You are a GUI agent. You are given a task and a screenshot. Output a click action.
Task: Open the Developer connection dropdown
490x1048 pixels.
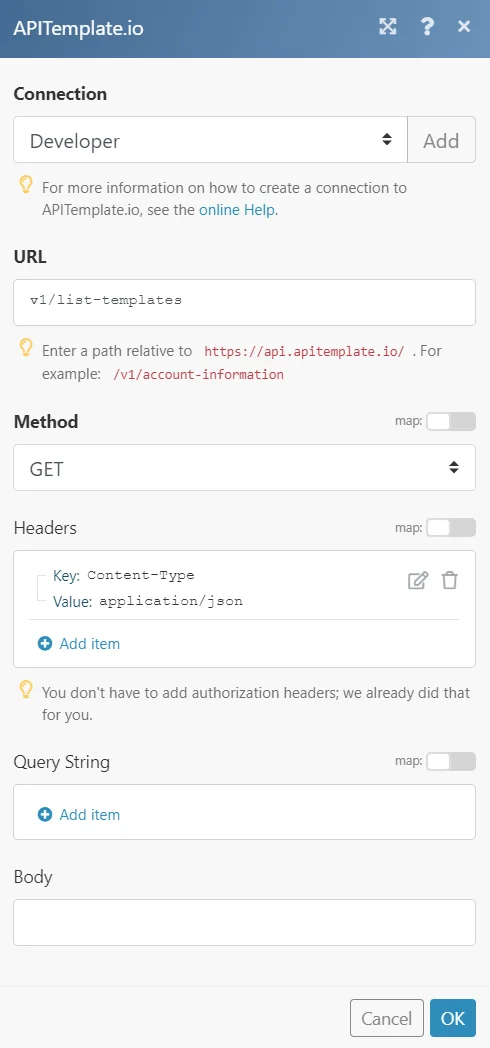(211, 140)
